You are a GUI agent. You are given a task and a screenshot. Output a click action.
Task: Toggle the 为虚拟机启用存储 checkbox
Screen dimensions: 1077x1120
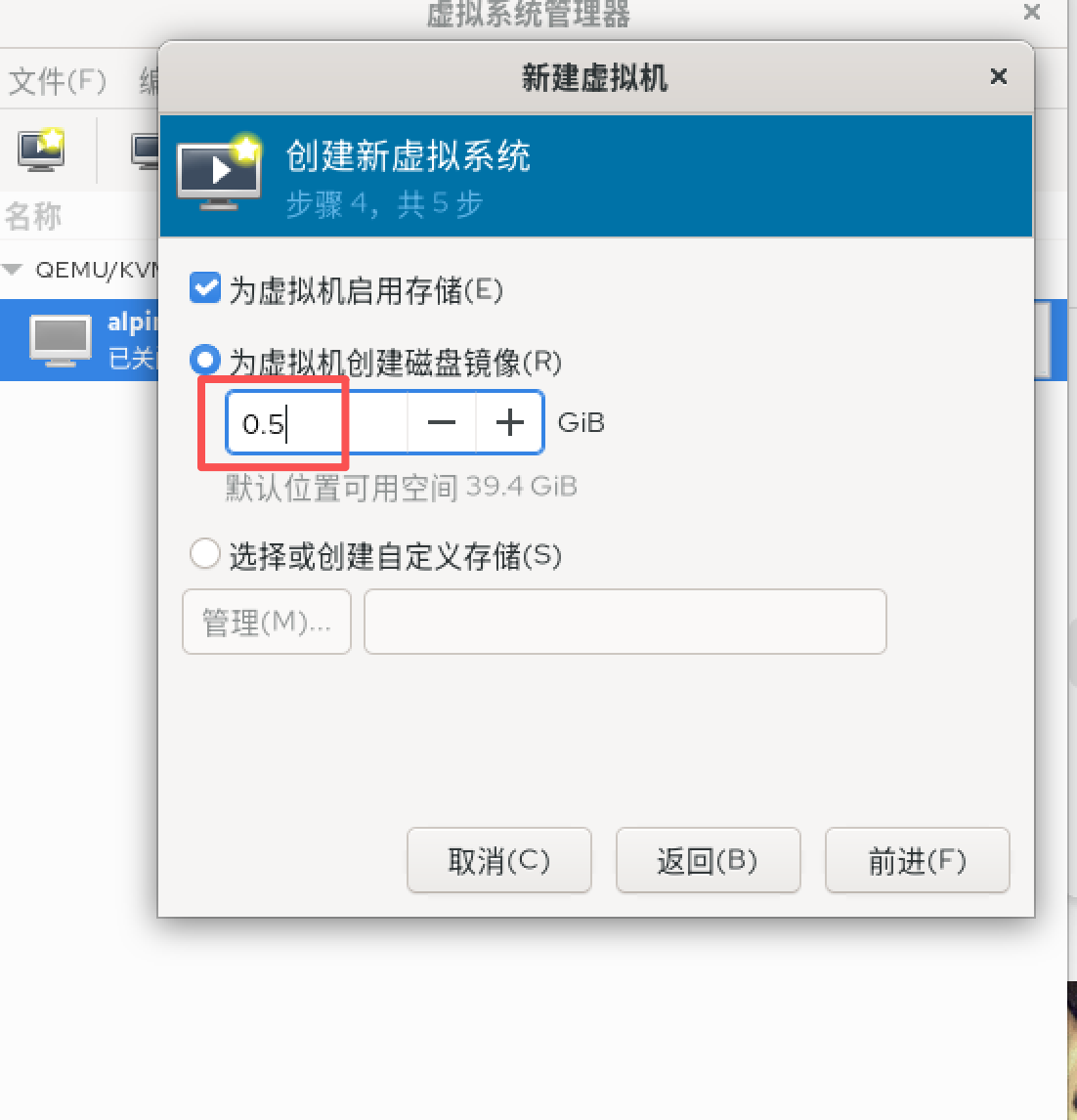(205, 288)
